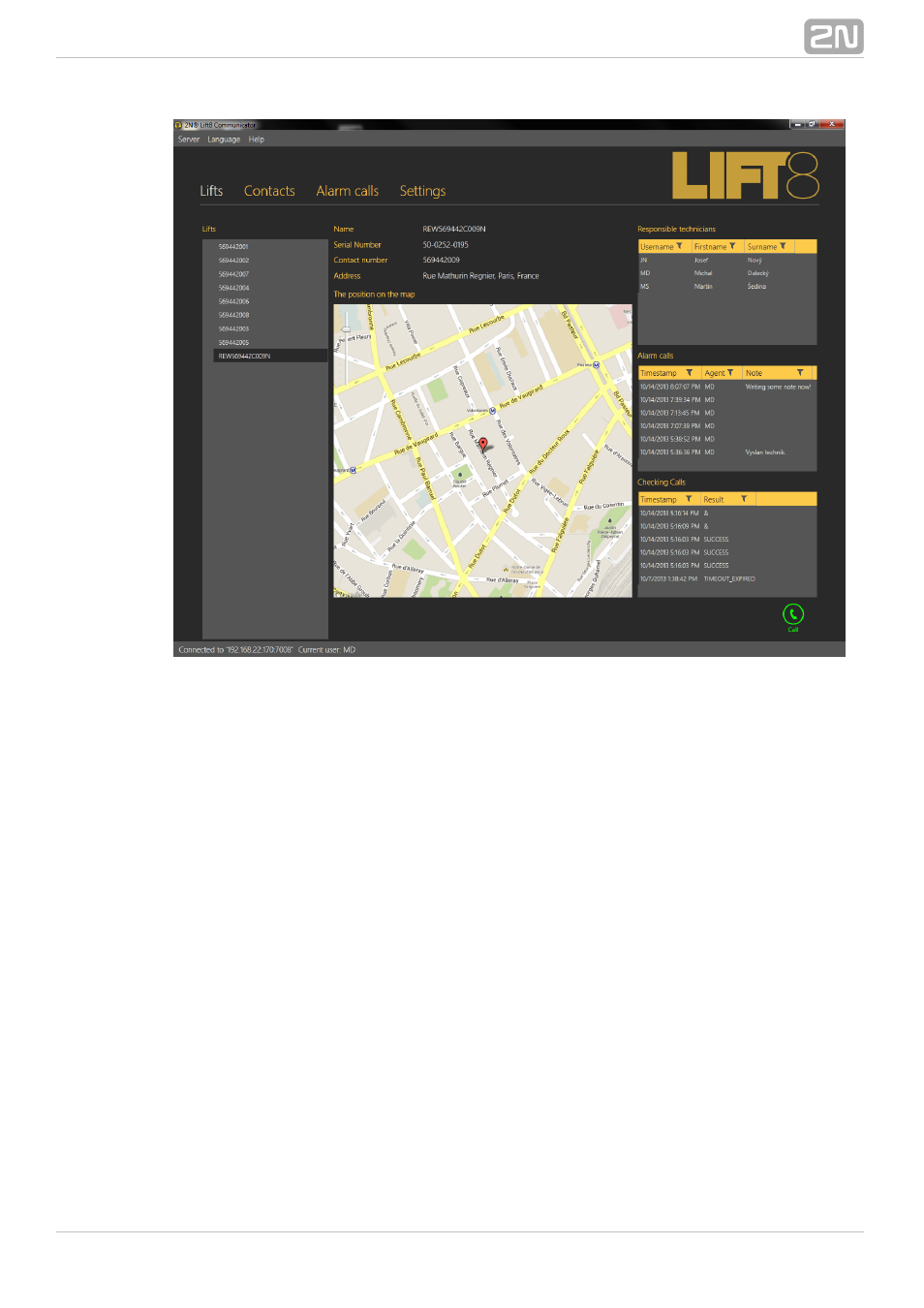Switch to the Alarm calls tab

pos(348,191)
